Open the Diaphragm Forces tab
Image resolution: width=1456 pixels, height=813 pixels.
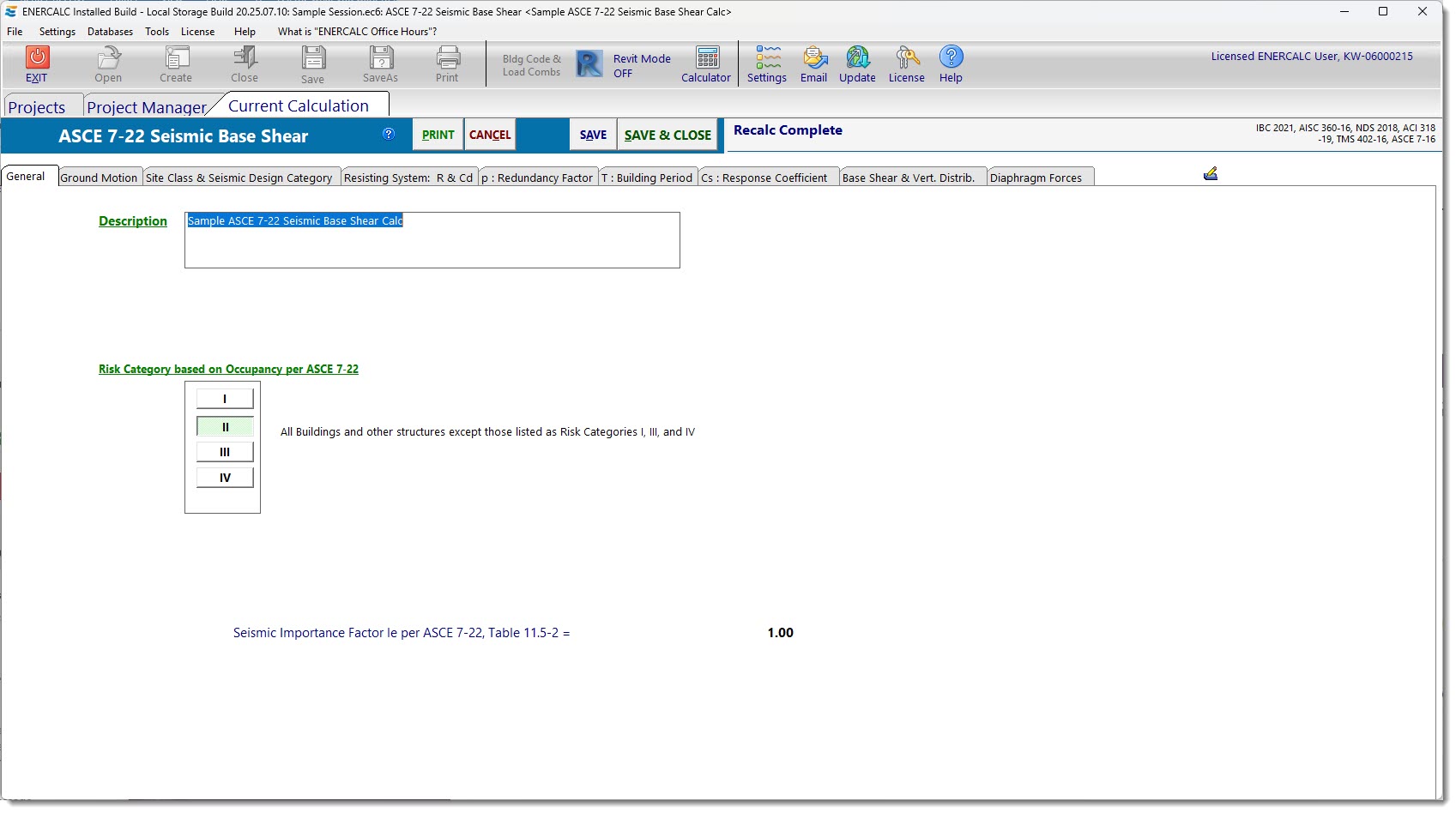click(1036, 178)
